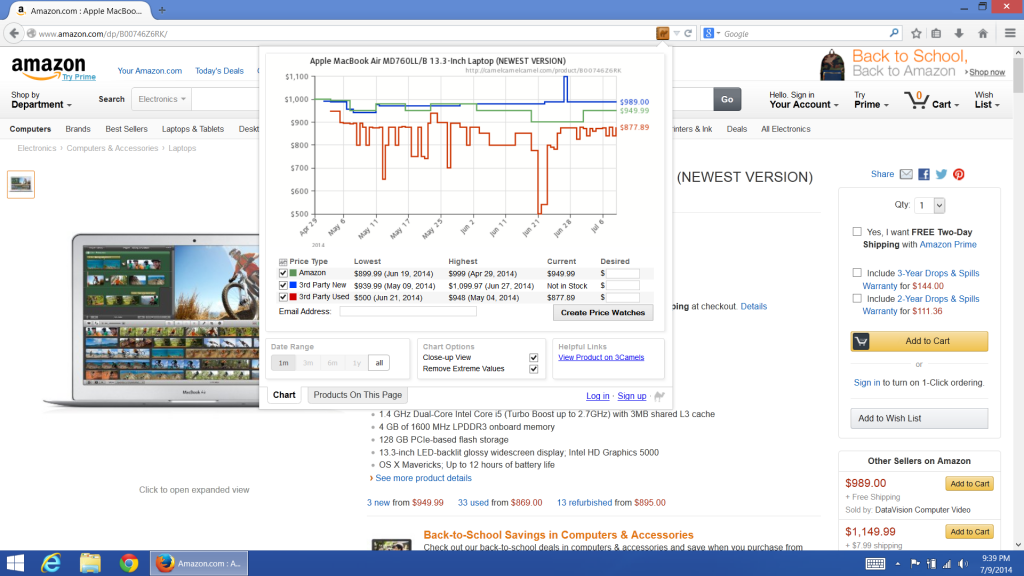Open the Firefox hamburger menu

[x=1010, y=33]
